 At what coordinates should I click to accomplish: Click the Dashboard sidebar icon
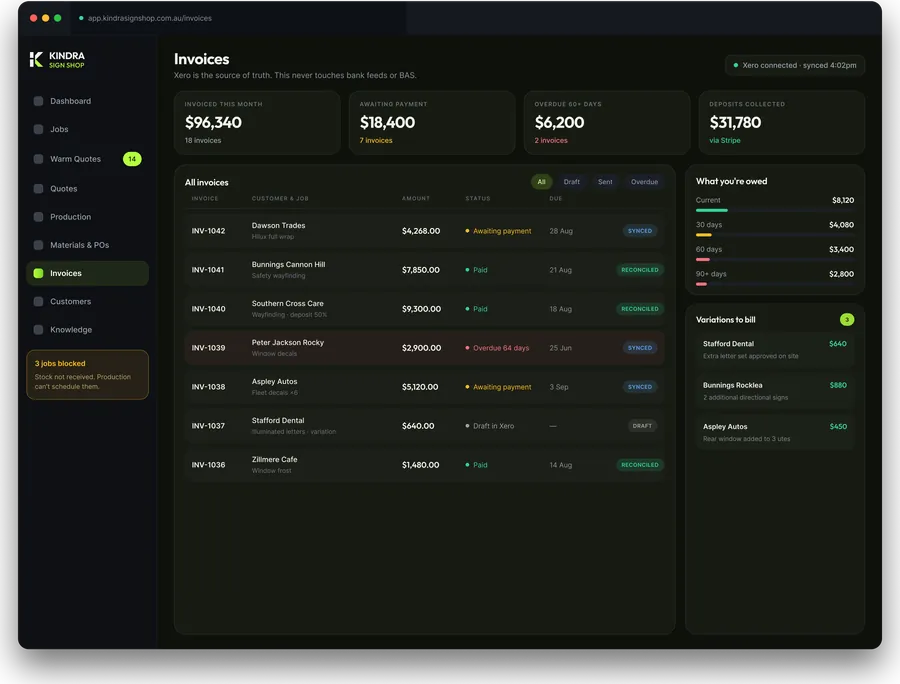coord(38,101)
